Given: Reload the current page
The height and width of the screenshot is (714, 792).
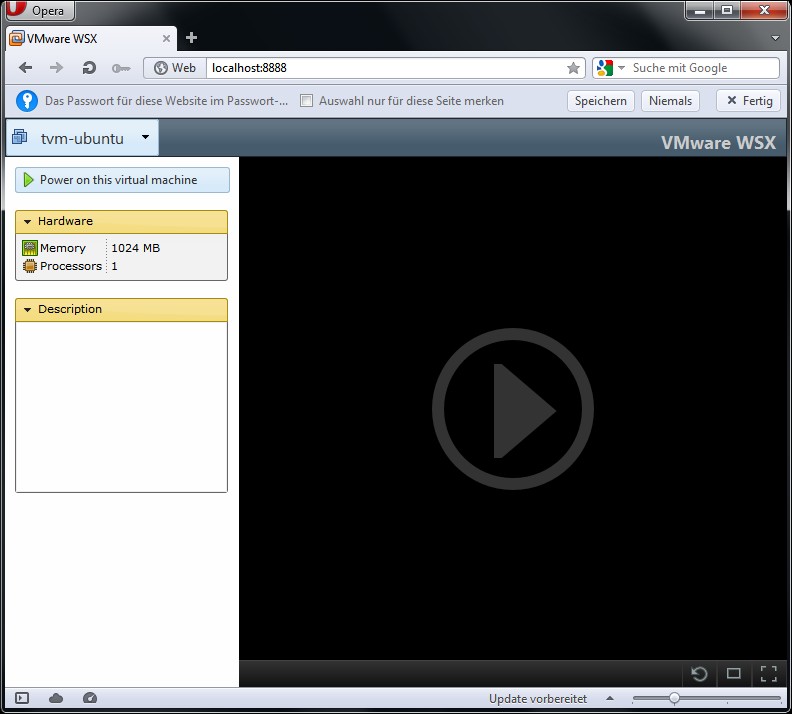Looking at the screenshot, I should [x=89, y=68].
